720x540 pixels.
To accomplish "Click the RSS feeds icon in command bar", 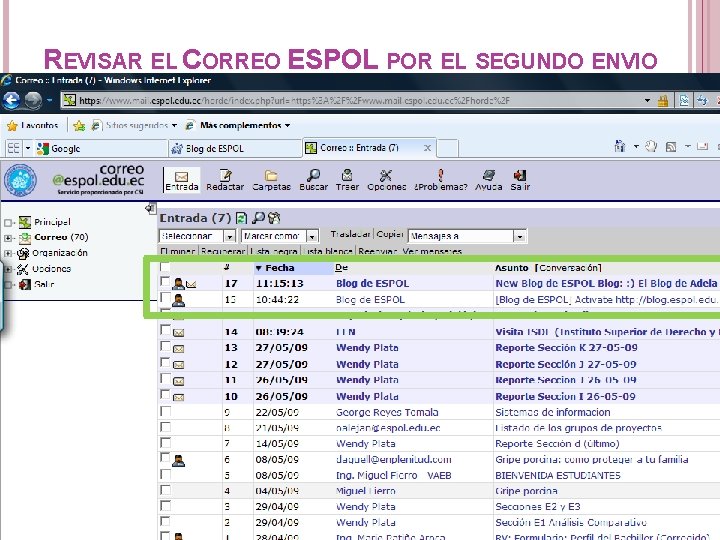I will click(671, 147).
